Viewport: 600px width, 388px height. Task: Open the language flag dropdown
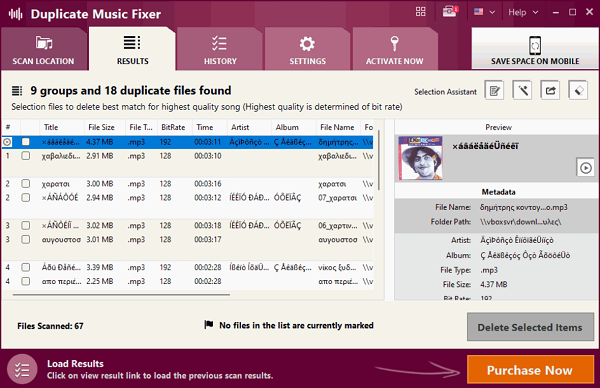point(484,12)
